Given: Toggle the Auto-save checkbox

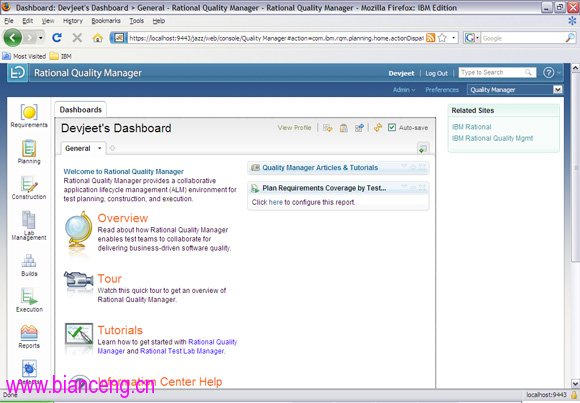Looking at the screenshot, I should click(x=392, y=127).
